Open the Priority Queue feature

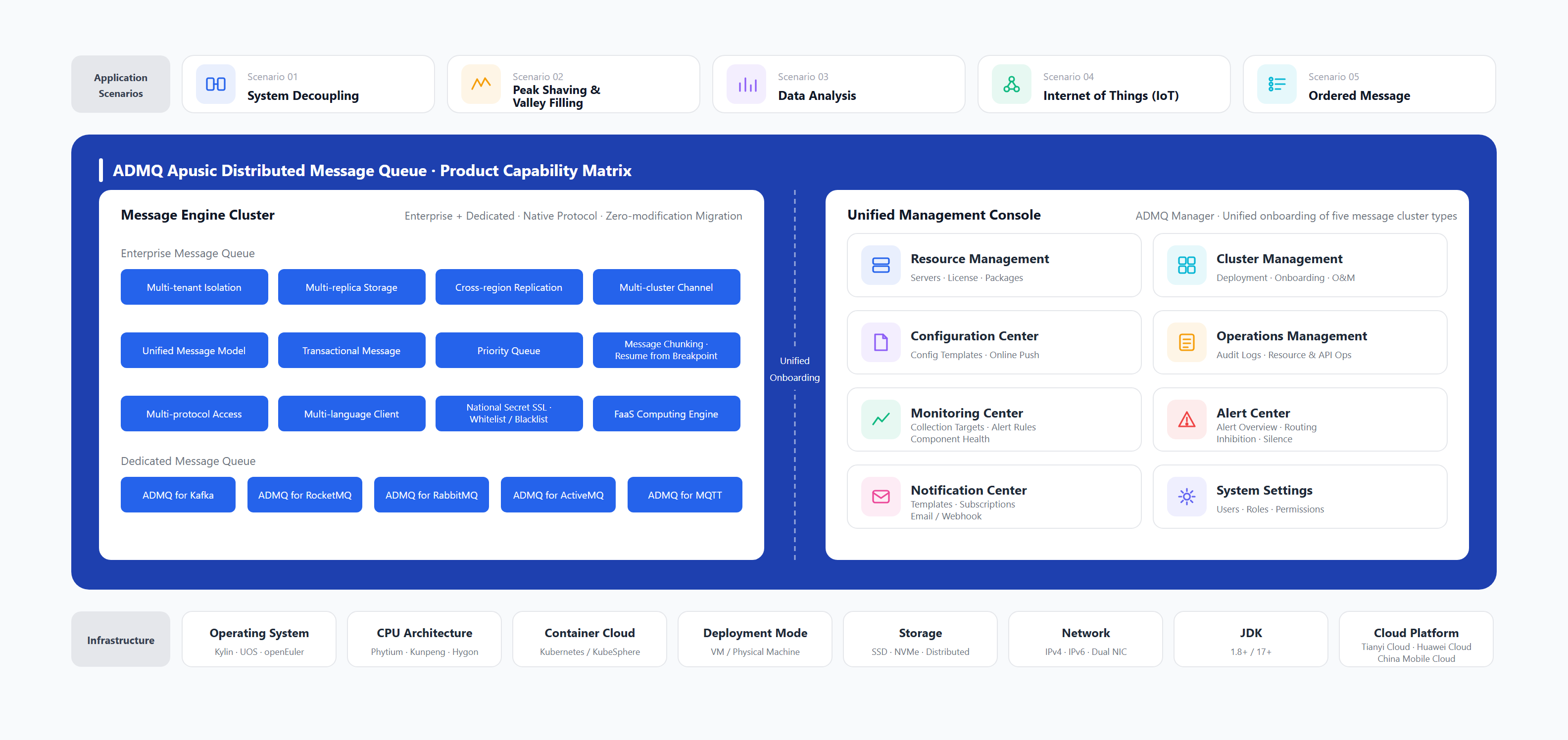(x=509, y=351)
